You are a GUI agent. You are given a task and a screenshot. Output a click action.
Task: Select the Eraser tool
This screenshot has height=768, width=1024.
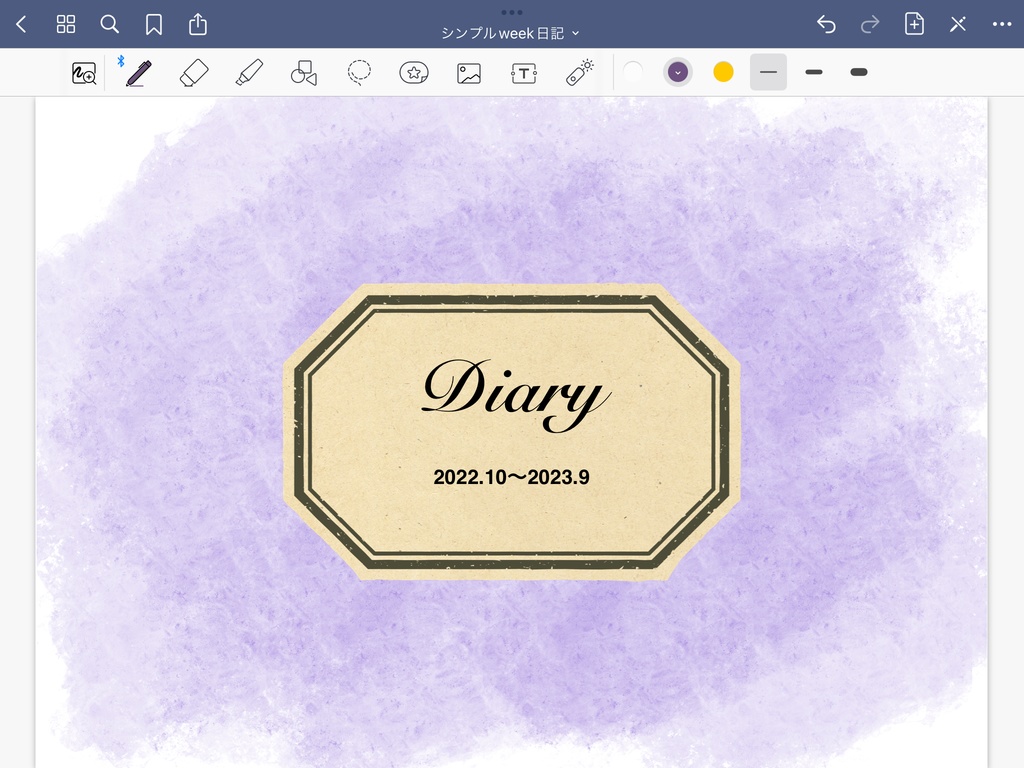point(194,72)
